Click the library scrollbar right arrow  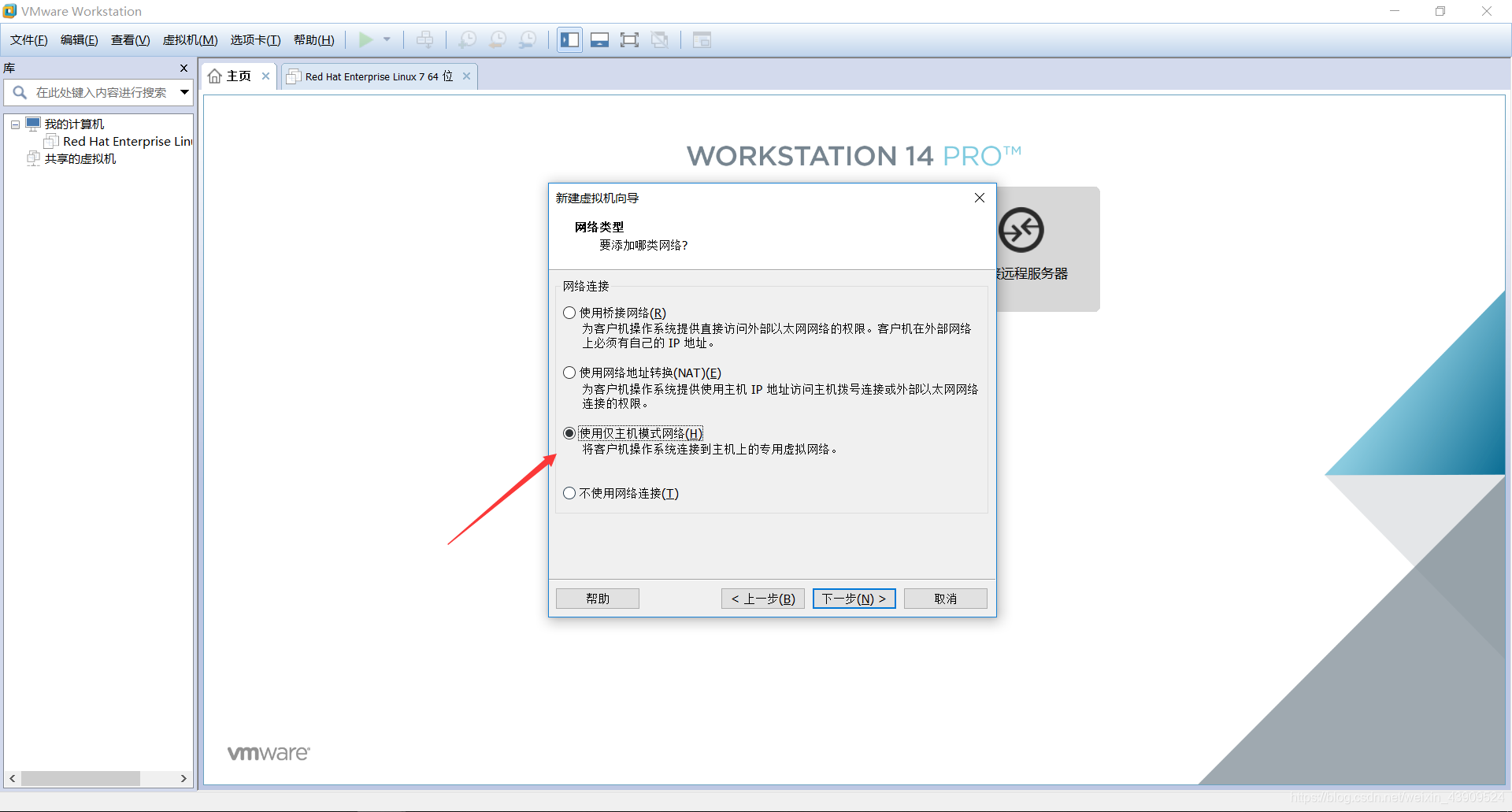(183, 778)
